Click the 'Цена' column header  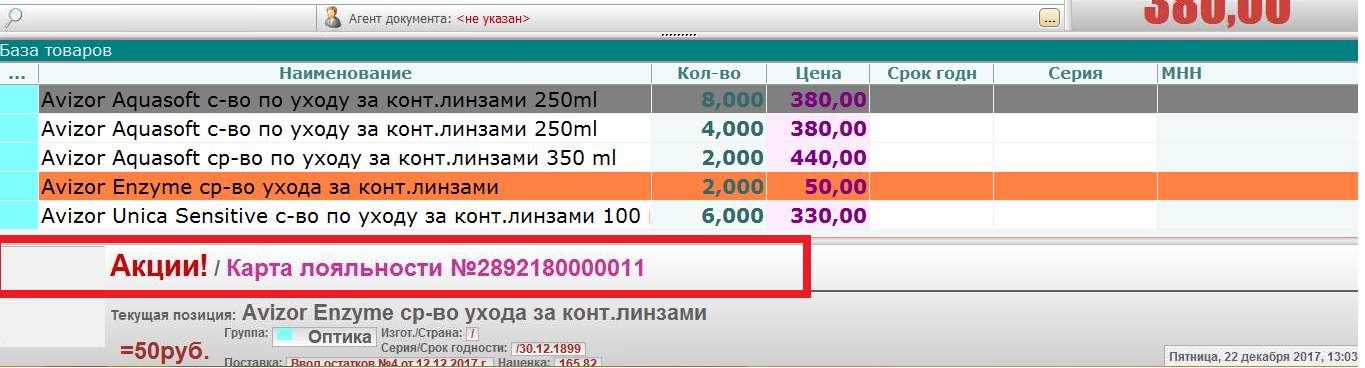coord(818,74)
